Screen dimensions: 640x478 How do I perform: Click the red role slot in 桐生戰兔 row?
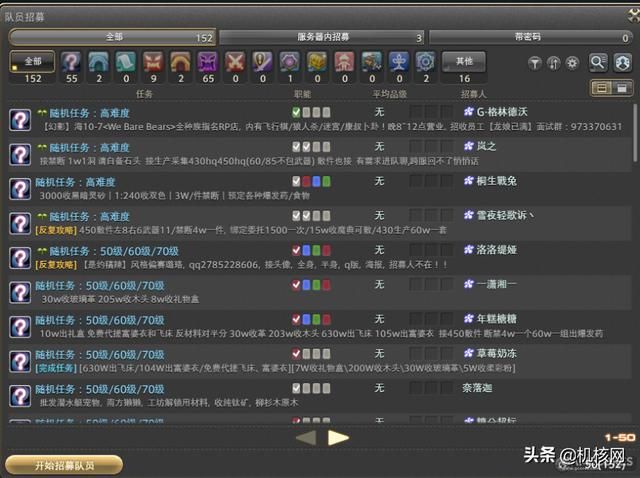pyautogui.click(x=306, y=181)
